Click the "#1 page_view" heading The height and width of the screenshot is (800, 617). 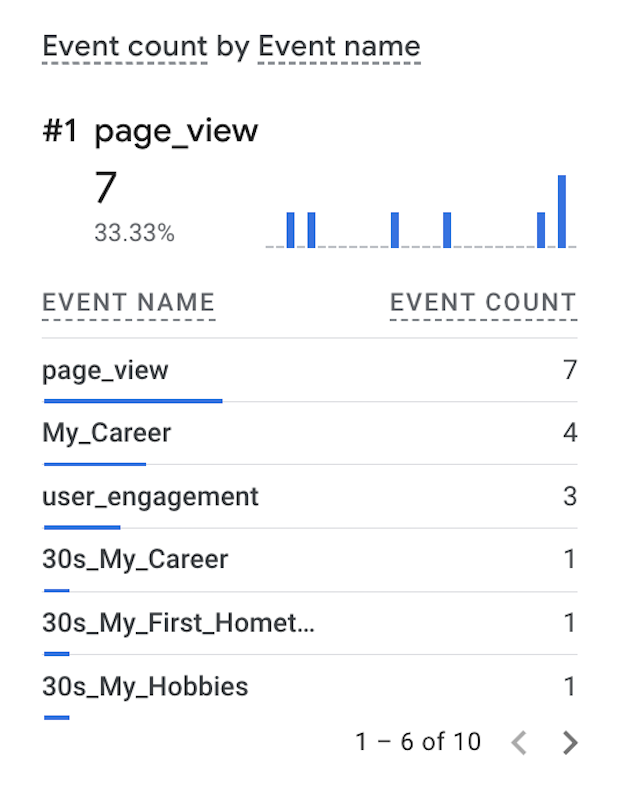(150, 132)
